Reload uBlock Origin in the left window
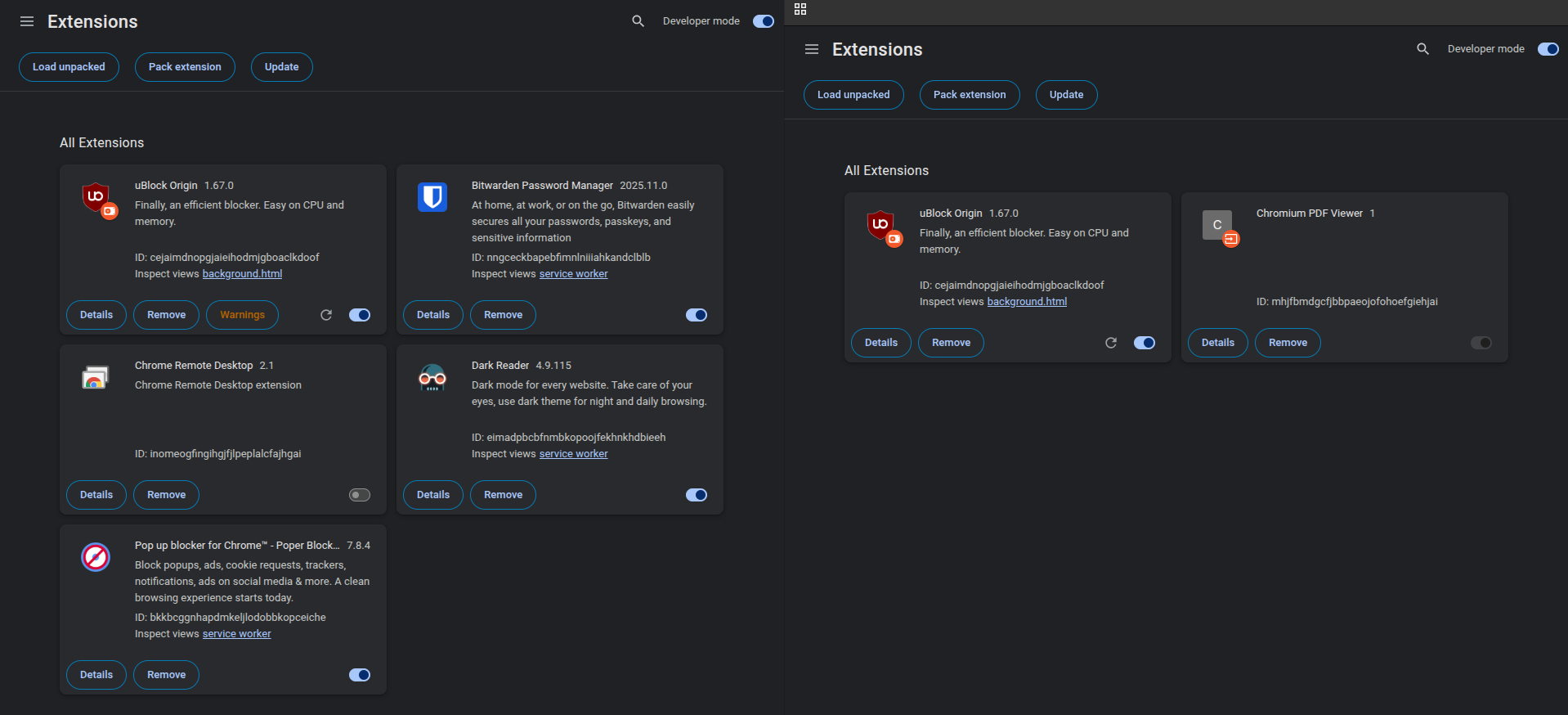 [326, 315]
